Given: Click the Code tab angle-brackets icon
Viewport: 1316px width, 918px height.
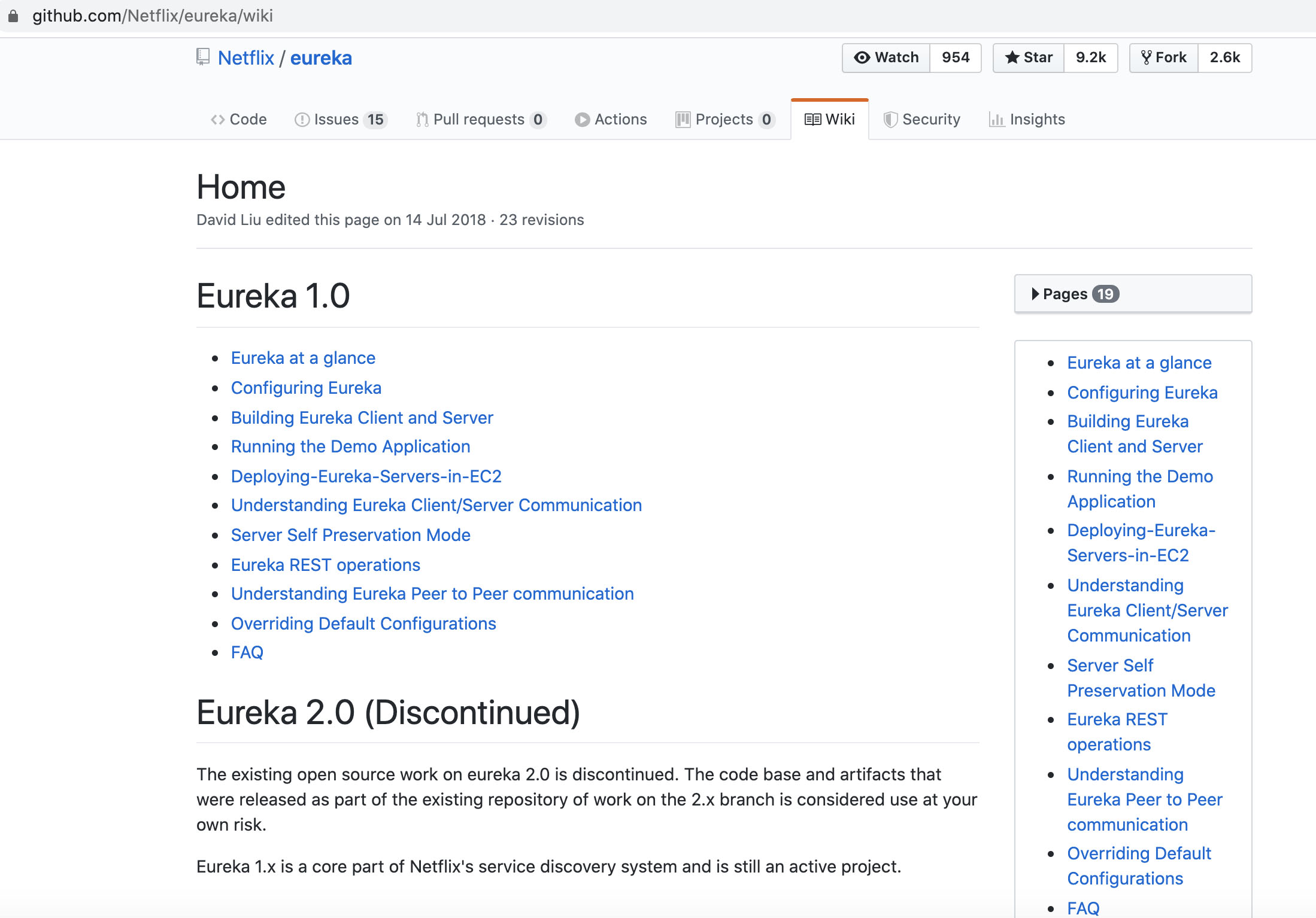Looking at the screenshot, I should click(x=217, y=120).
